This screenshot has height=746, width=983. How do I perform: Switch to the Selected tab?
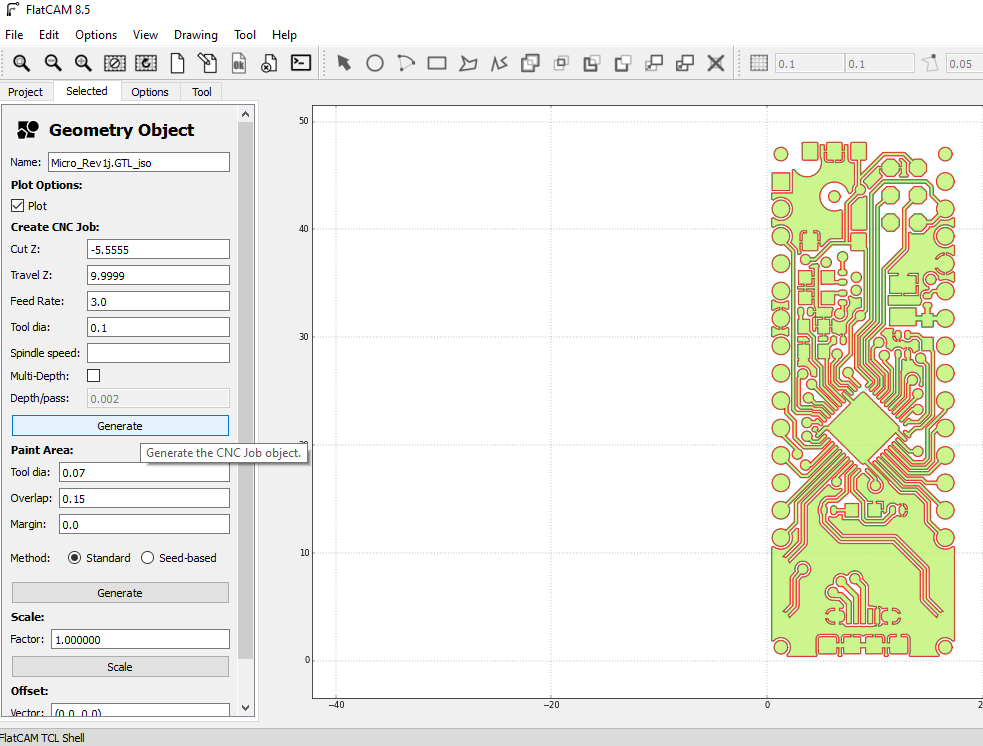coord(87,91)
